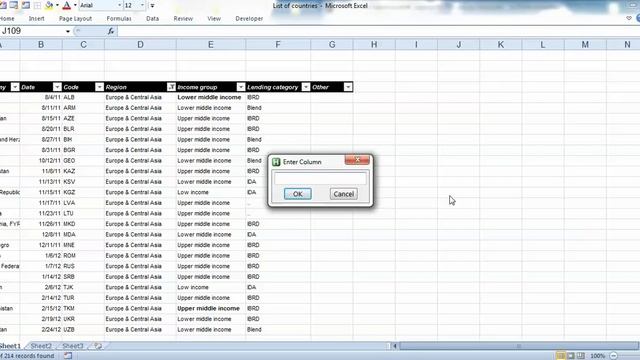The width and height of the screenshot is (640, 360).
Task: Open the Lending category filter dropdown
Action: (x=306, y=87)
